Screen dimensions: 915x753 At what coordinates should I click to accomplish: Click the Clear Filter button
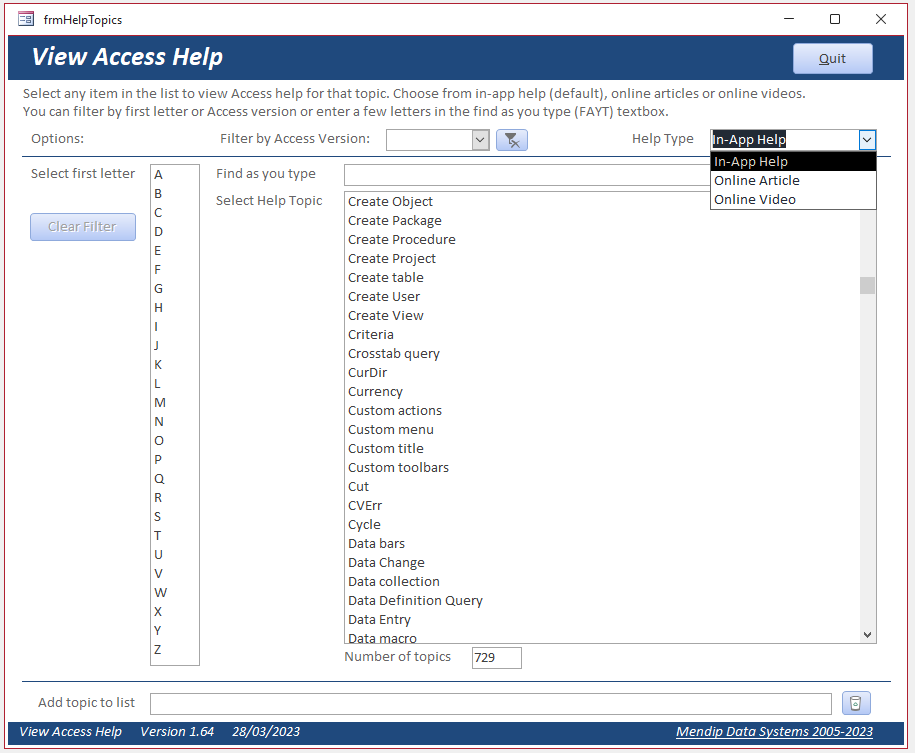point(83,226)
